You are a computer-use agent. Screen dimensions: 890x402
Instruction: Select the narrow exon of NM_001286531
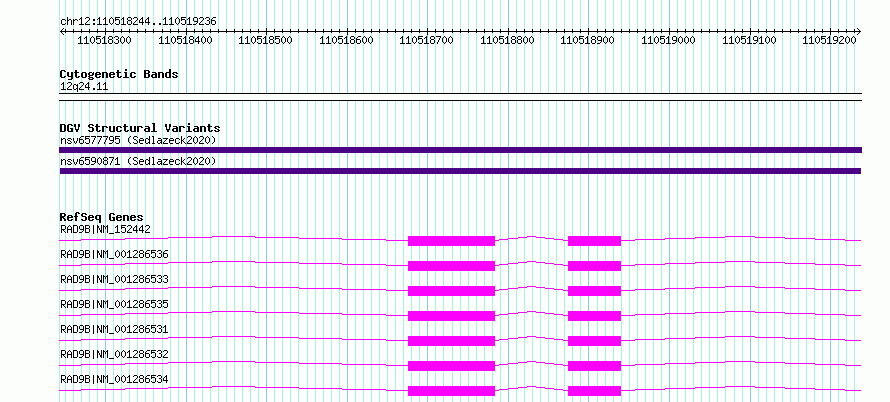[x=594, y=341]
